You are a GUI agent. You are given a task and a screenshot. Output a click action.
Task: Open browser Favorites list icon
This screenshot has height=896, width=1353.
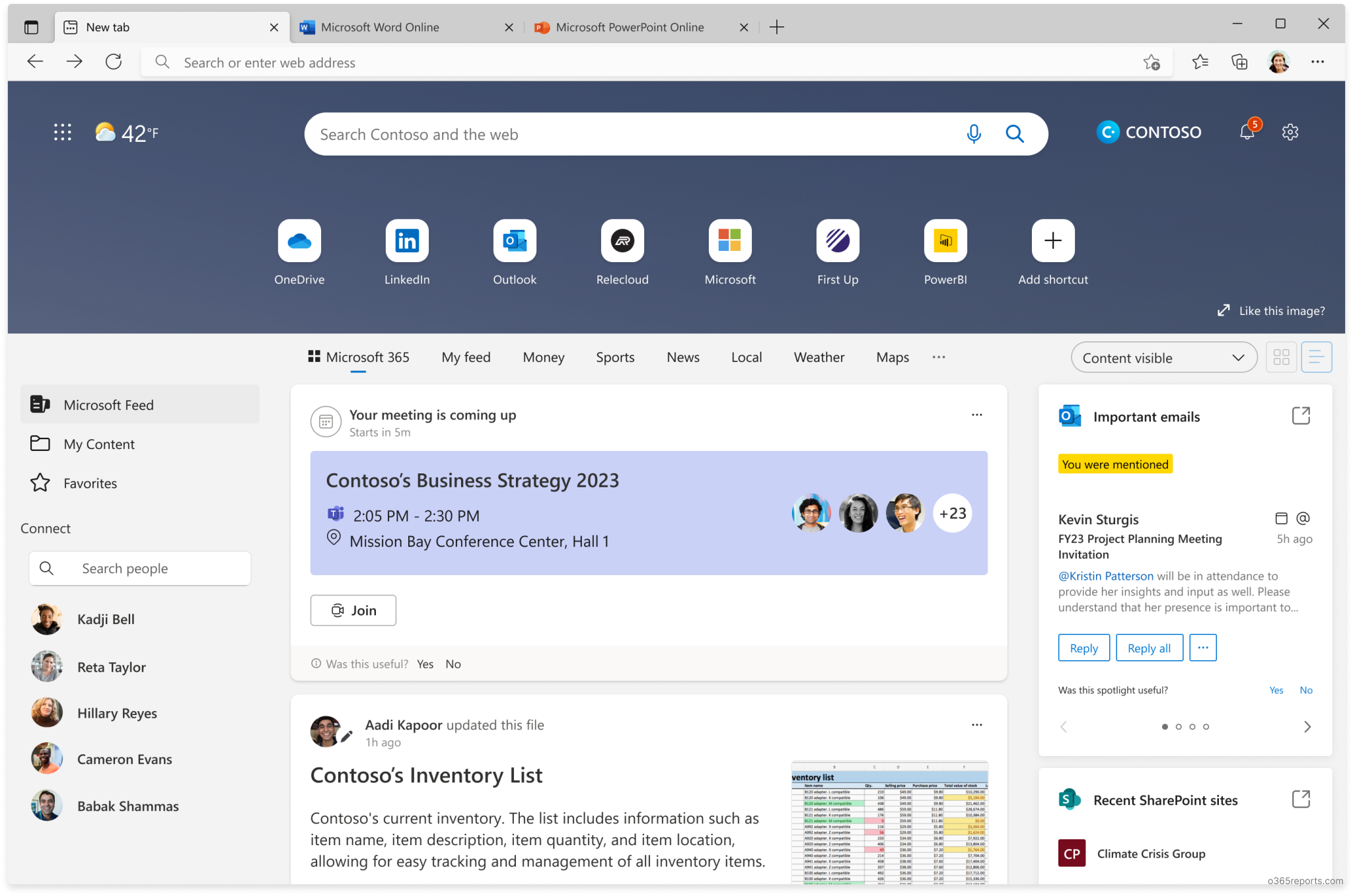point(1200,62)
